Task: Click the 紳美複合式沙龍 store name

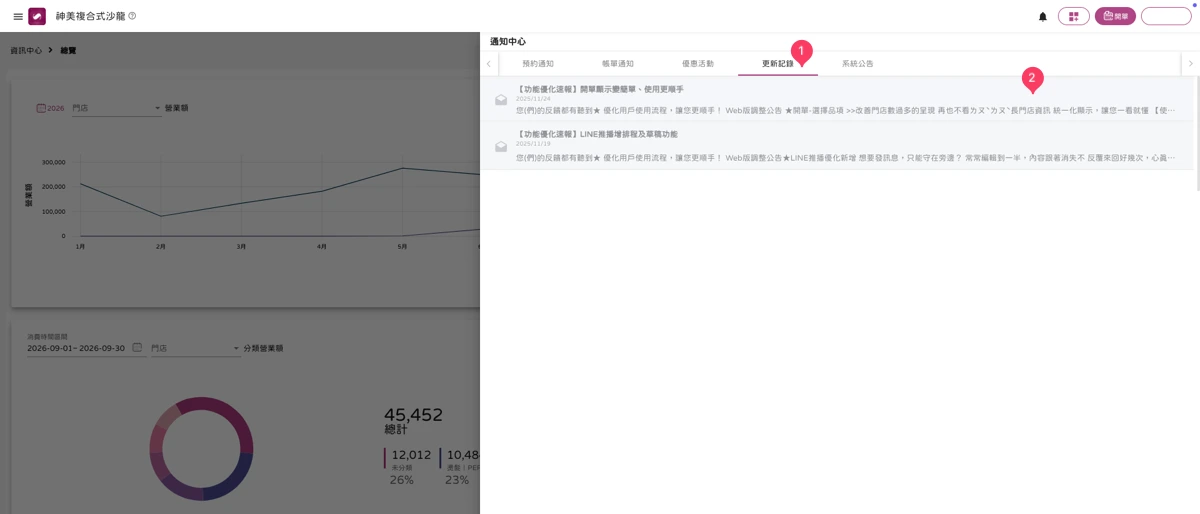Action: click(90, 16)
